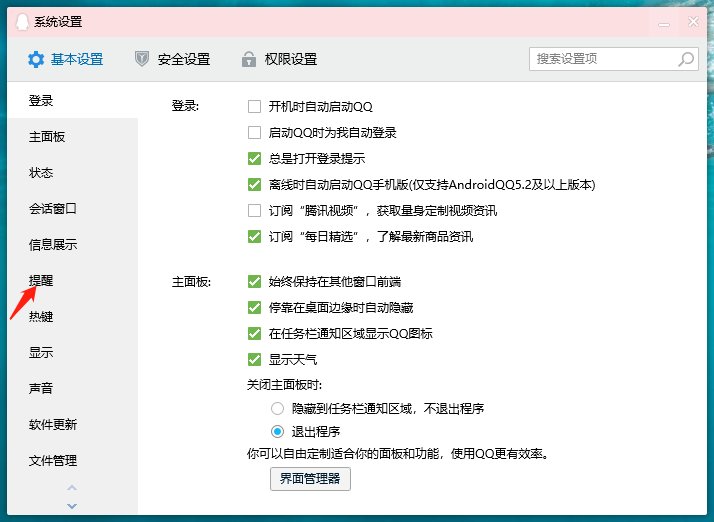Image resolution: width=714 pixels, height=522 pixels.
Task: Enable 开机时自动启动QQ checkbox
Action: (x=254, y=107)
